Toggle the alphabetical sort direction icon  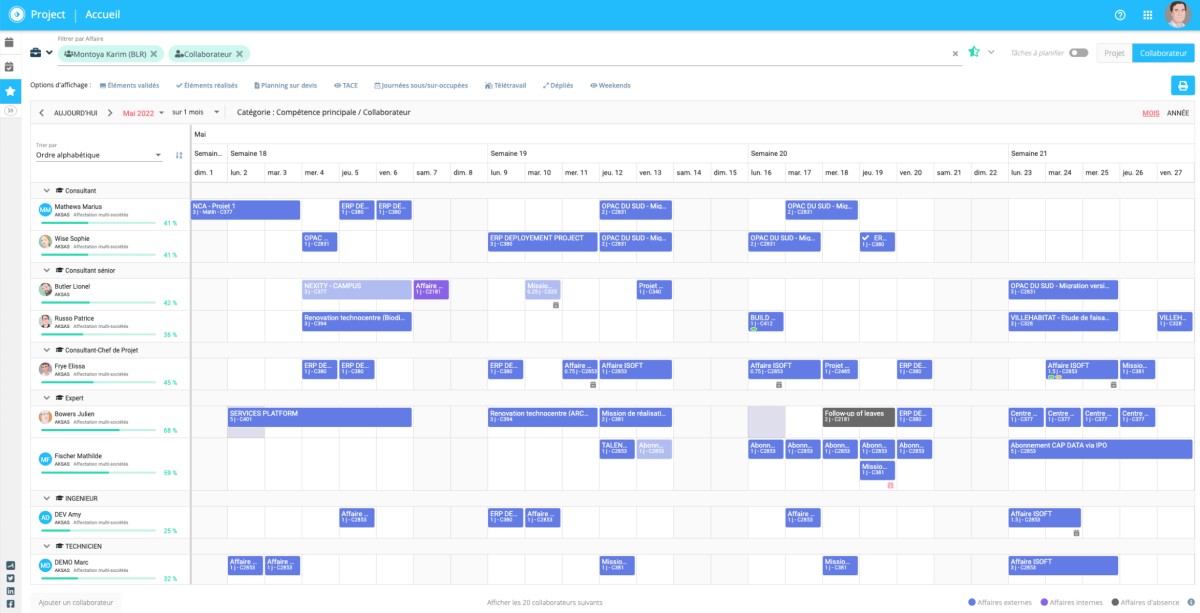coord(179,155)
